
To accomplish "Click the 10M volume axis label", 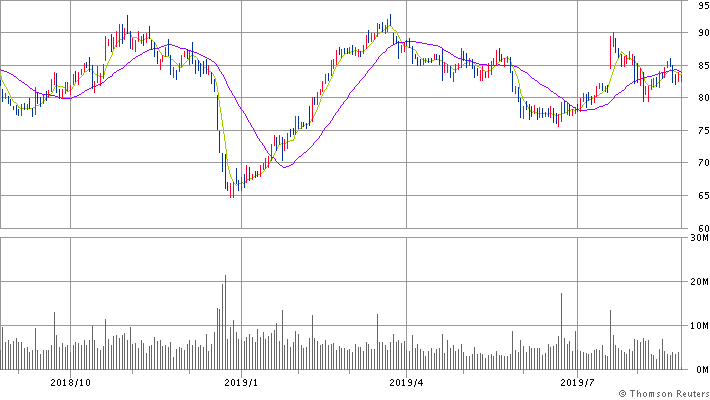I will 700,326.
